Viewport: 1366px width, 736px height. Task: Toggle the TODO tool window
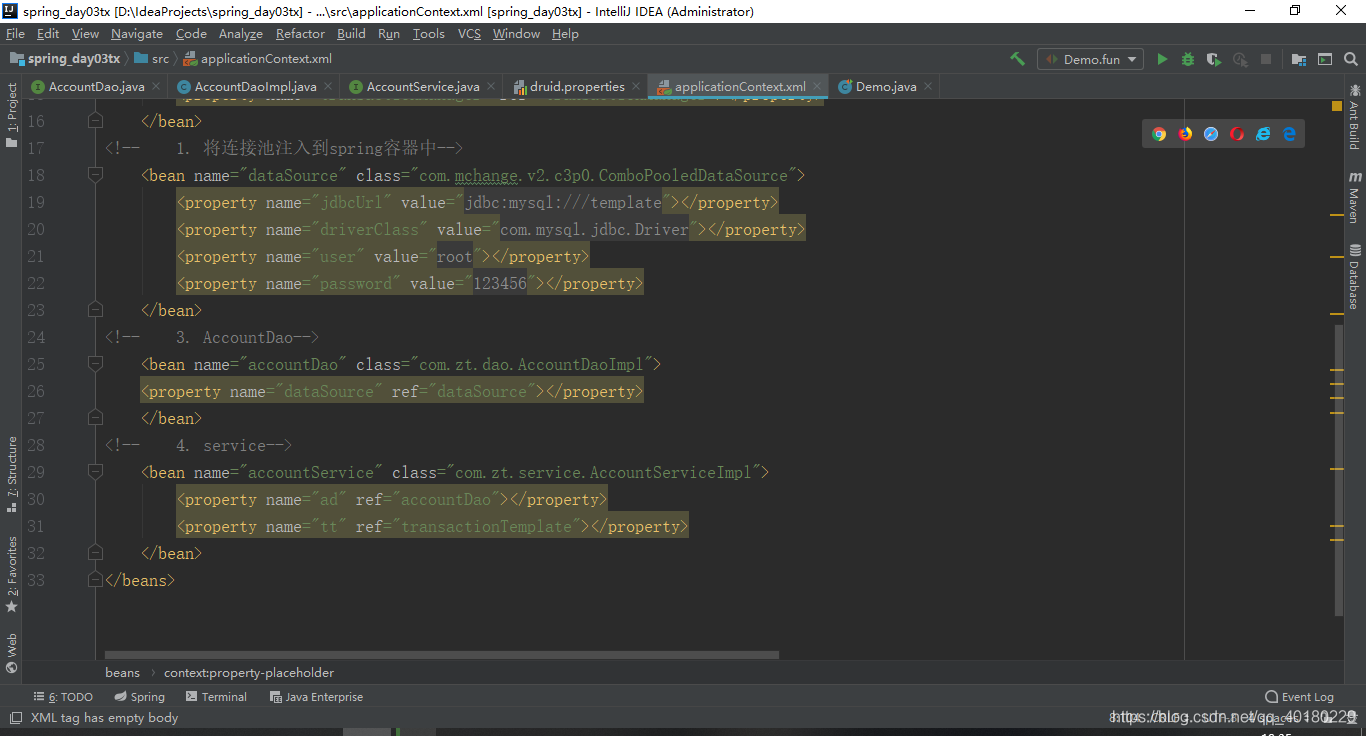63,697
